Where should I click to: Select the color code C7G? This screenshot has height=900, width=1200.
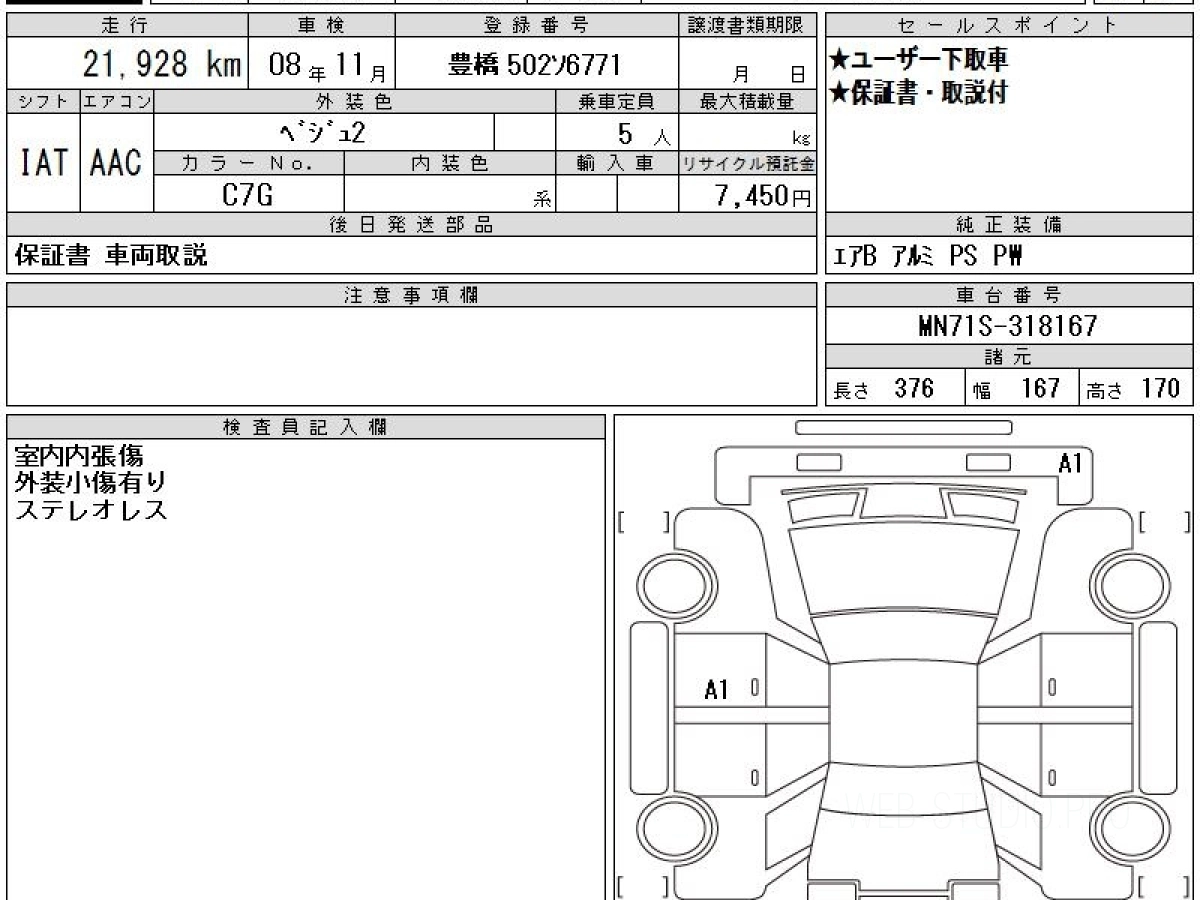pos(248,195)
